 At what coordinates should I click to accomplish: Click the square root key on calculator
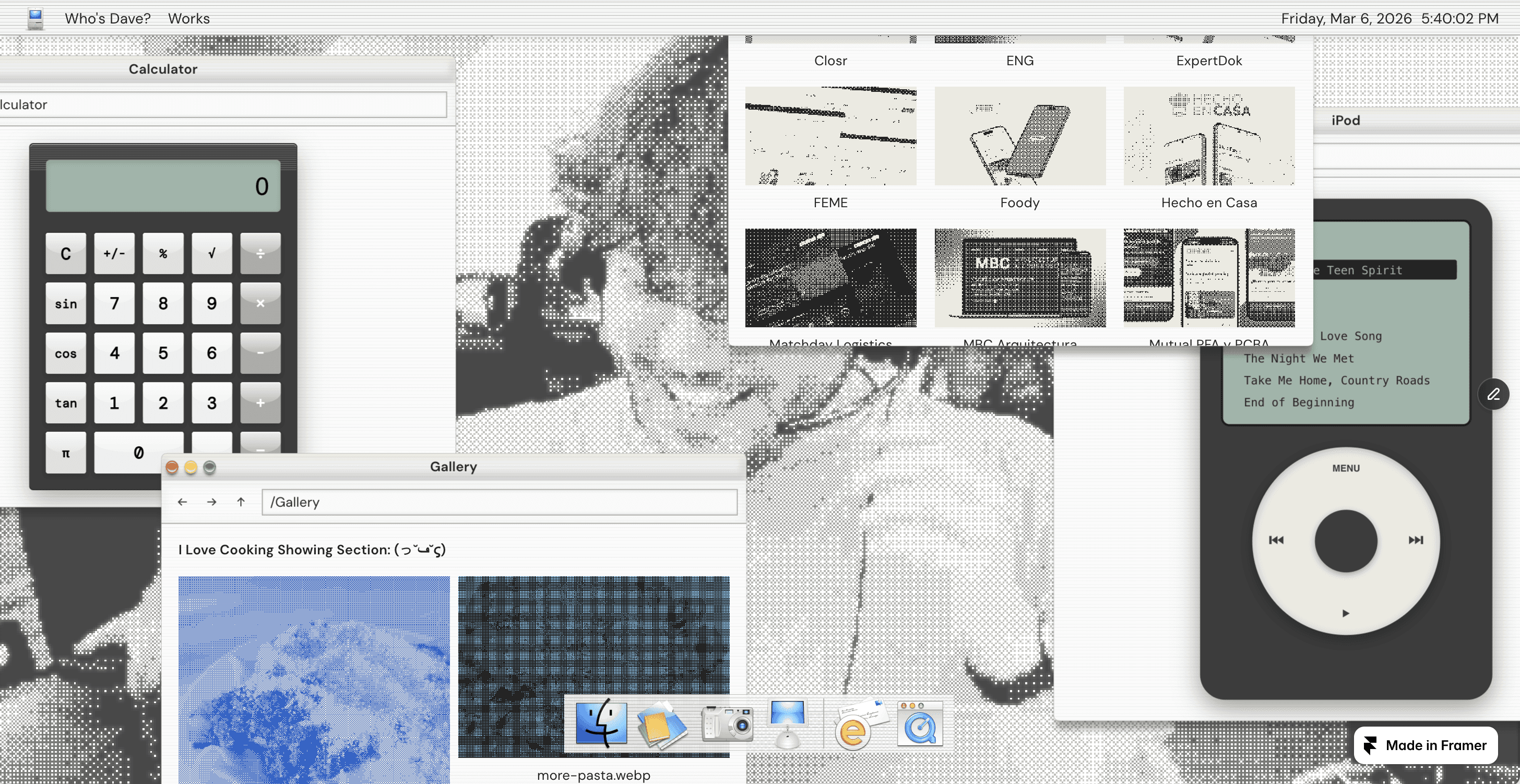[x=211, y=253]
